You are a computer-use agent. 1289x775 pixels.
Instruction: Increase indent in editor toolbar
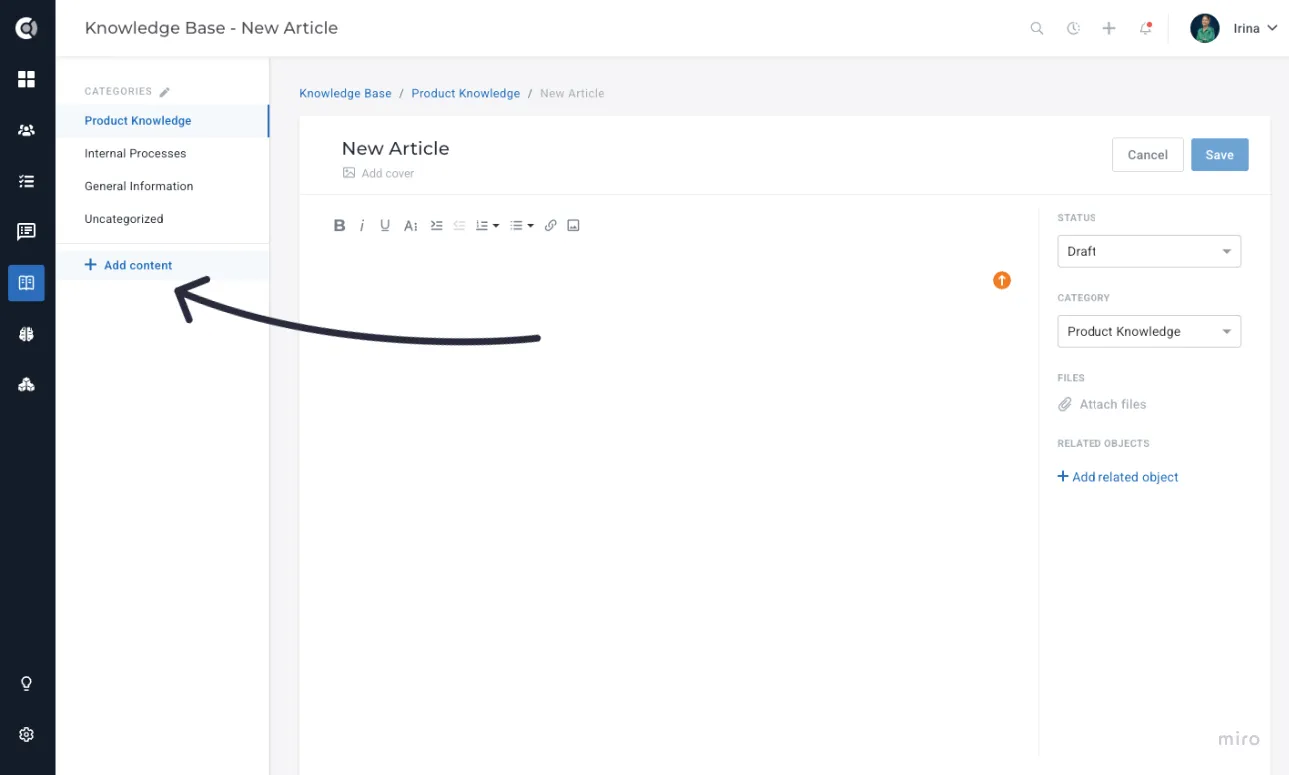(x=436, y=226)
